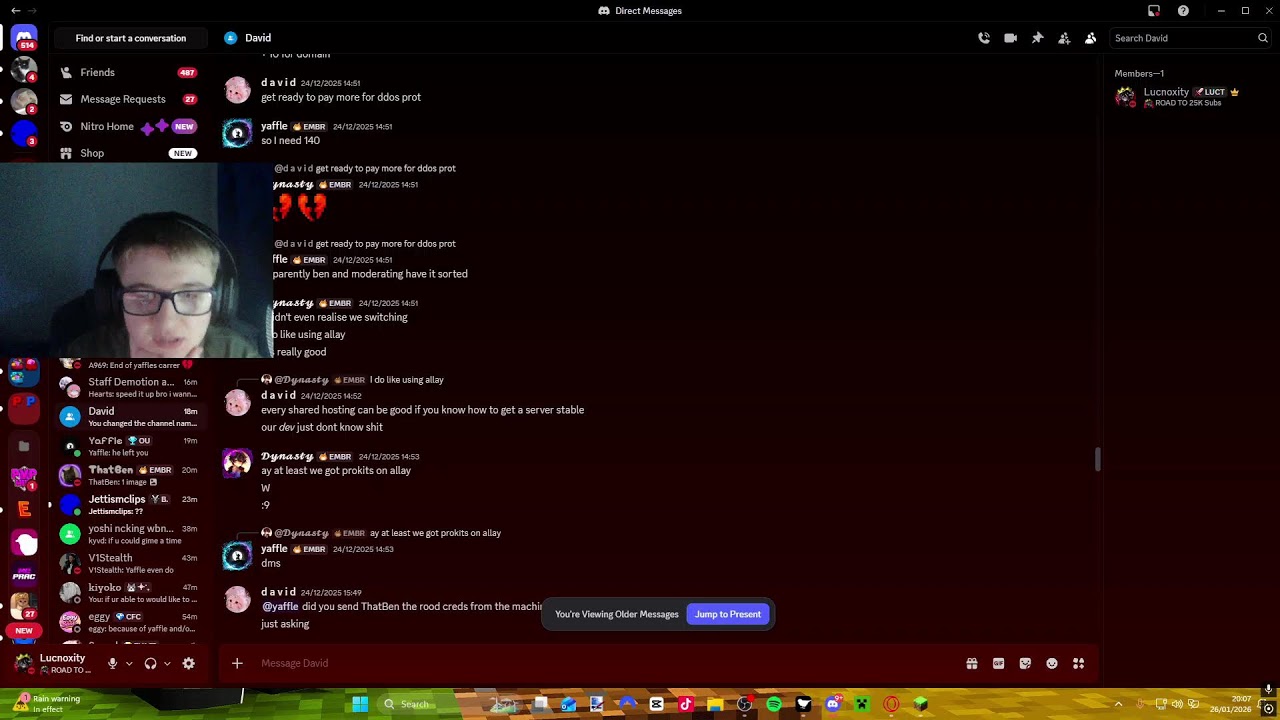Click the red PP server icon

click(x=24, y=406)
